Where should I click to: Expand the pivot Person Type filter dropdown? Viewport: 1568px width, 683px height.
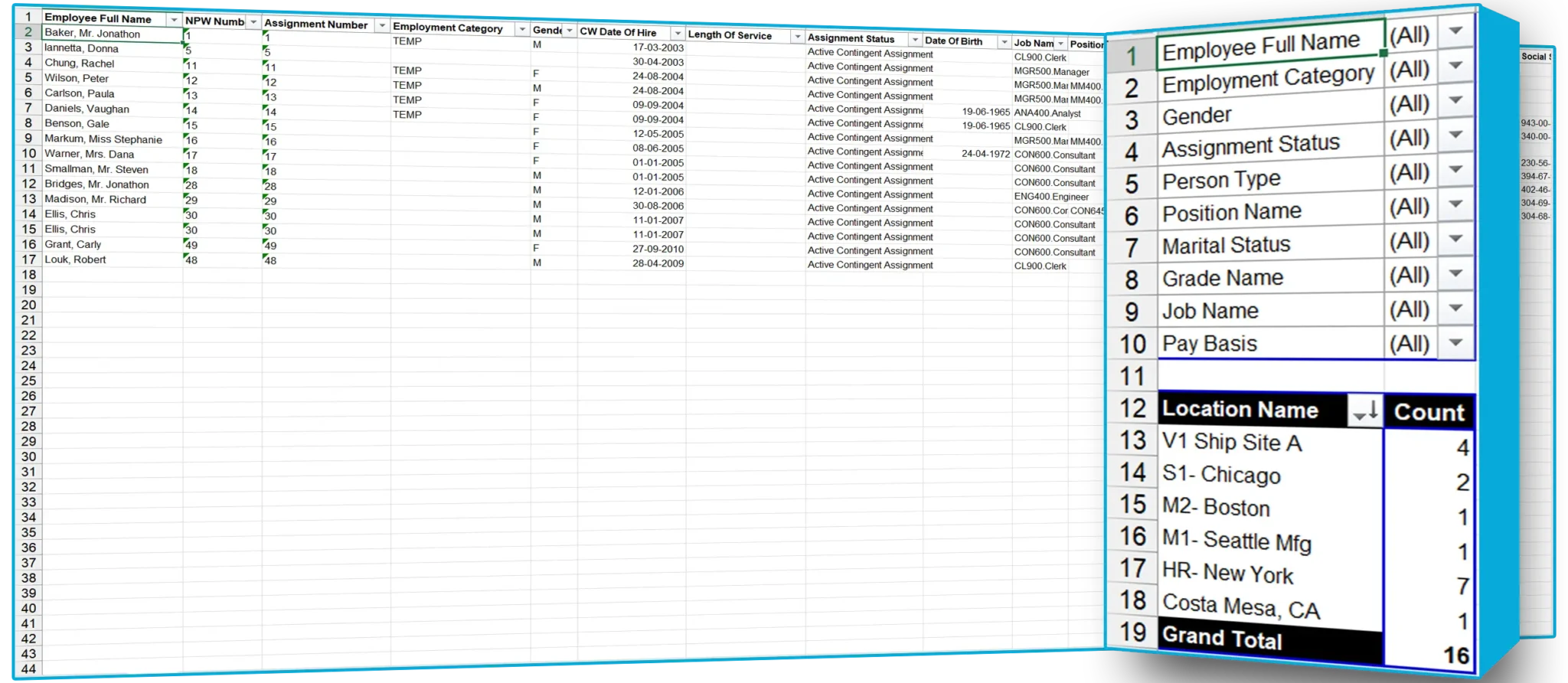coord(1455,170)
